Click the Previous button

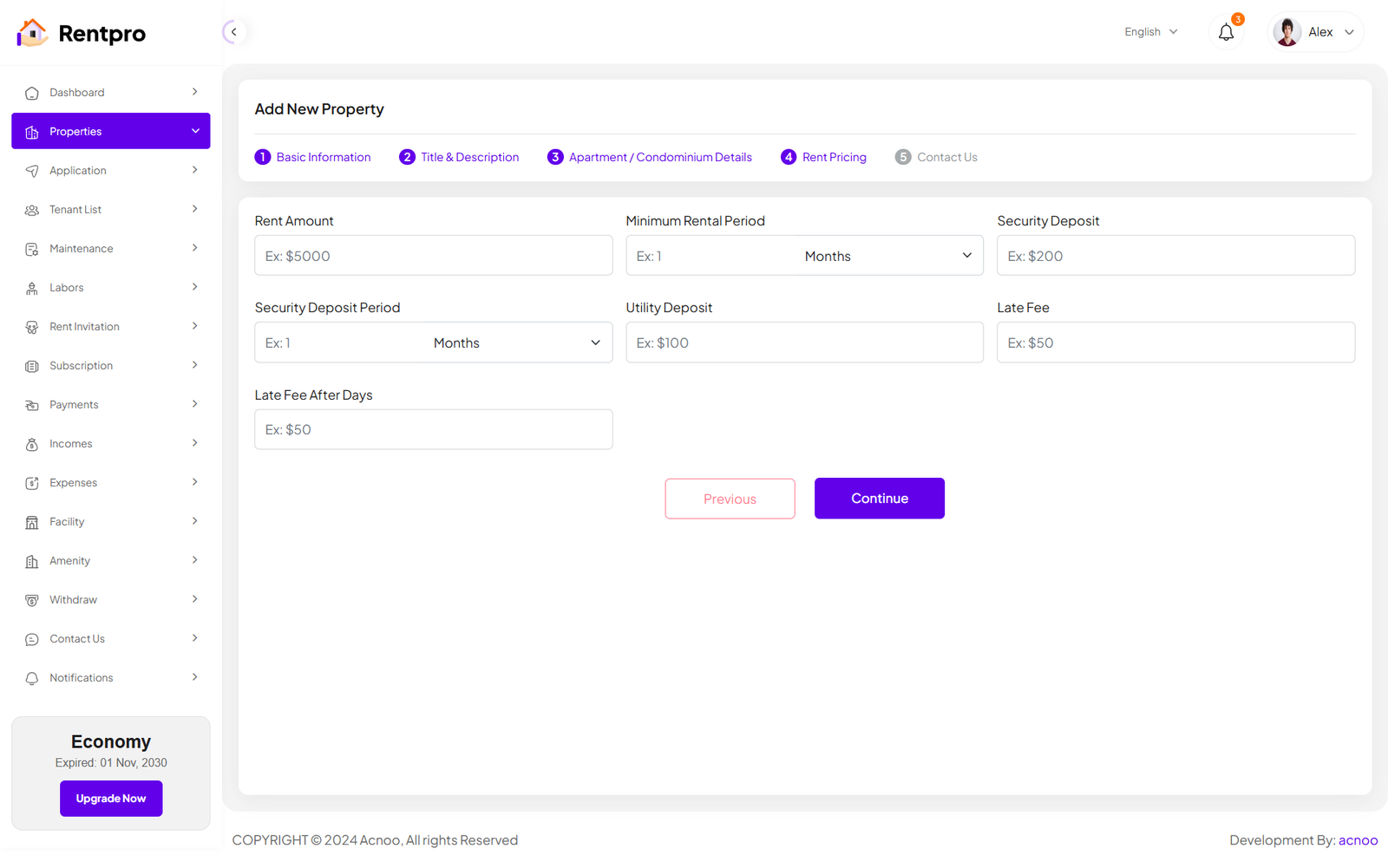coord(730,499)
